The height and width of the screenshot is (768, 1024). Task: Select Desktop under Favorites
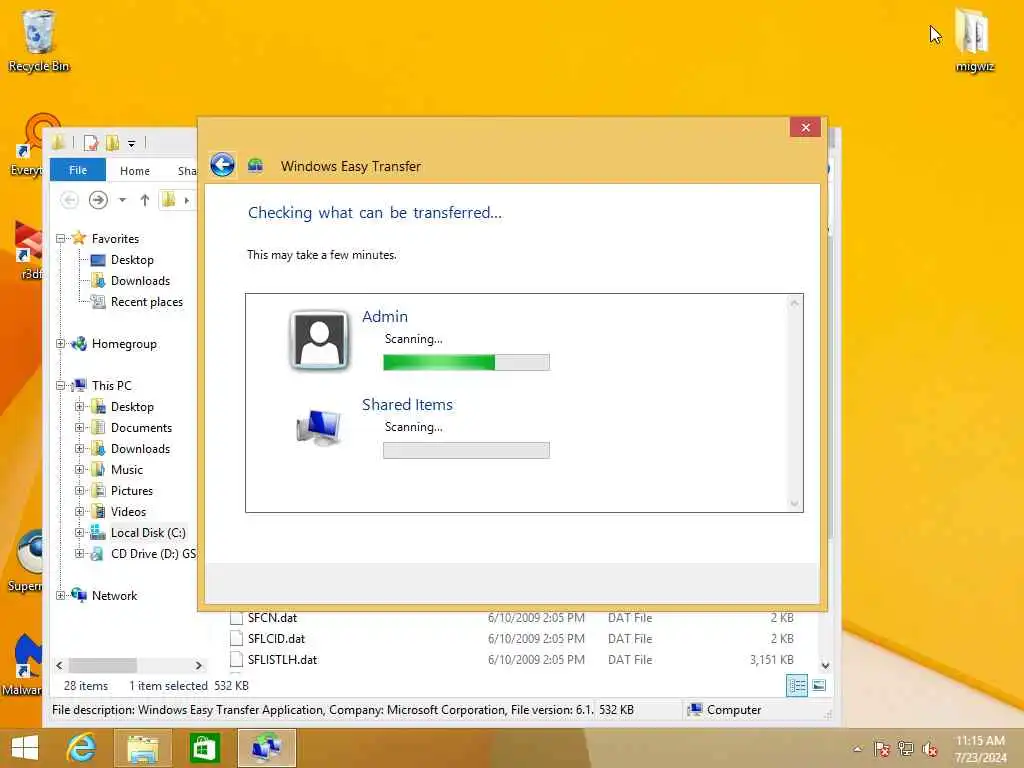(x=132, y=260)
